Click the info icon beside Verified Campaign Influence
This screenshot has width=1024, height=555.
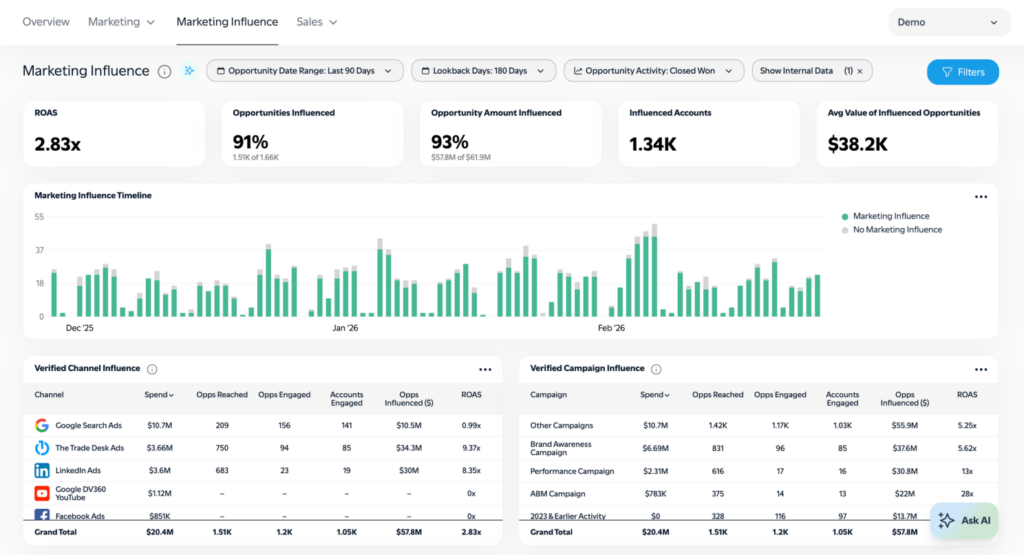[656, 369]
